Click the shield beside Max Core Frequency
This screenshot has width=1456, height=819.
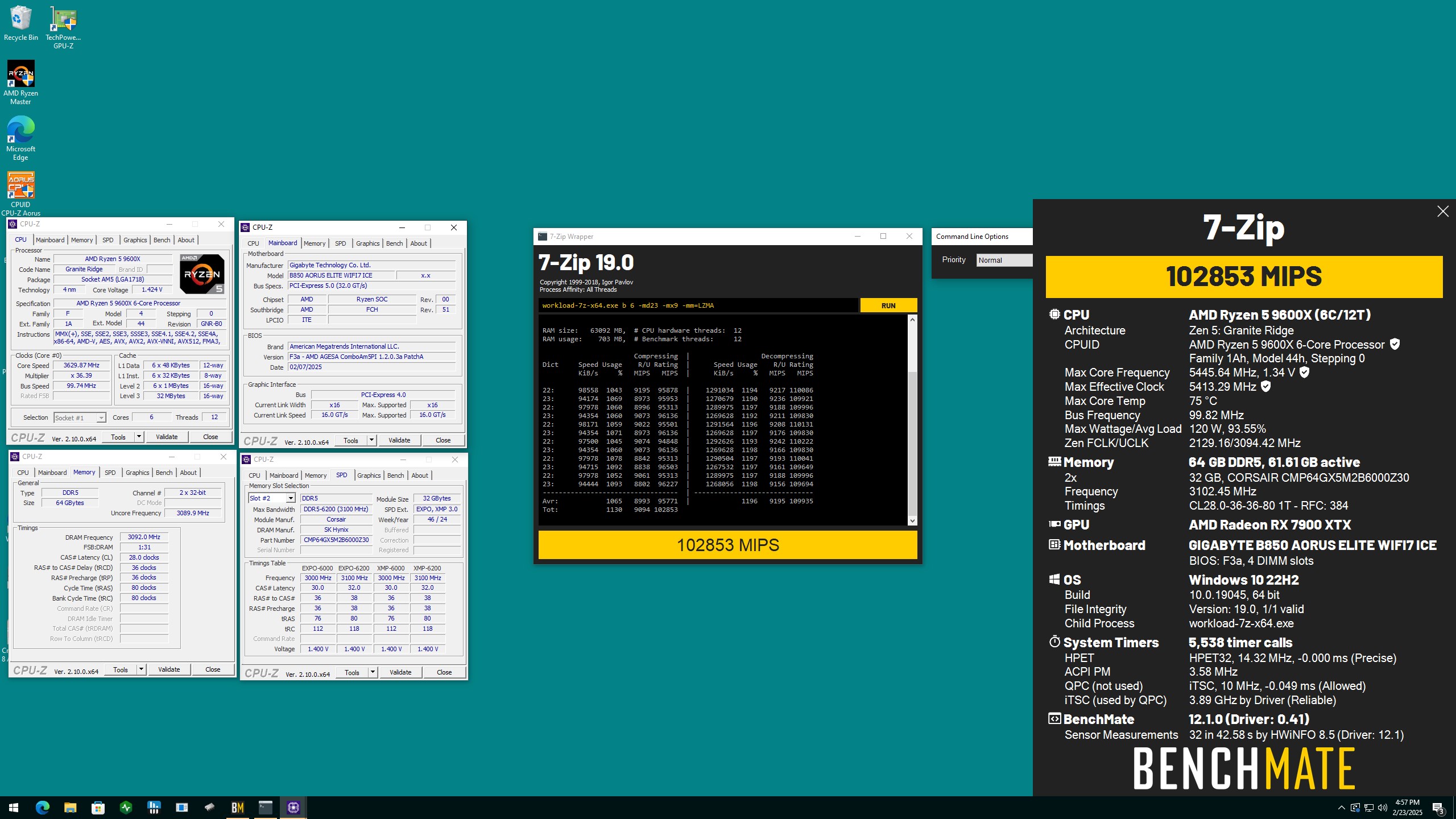click(x=1305, y=372)
